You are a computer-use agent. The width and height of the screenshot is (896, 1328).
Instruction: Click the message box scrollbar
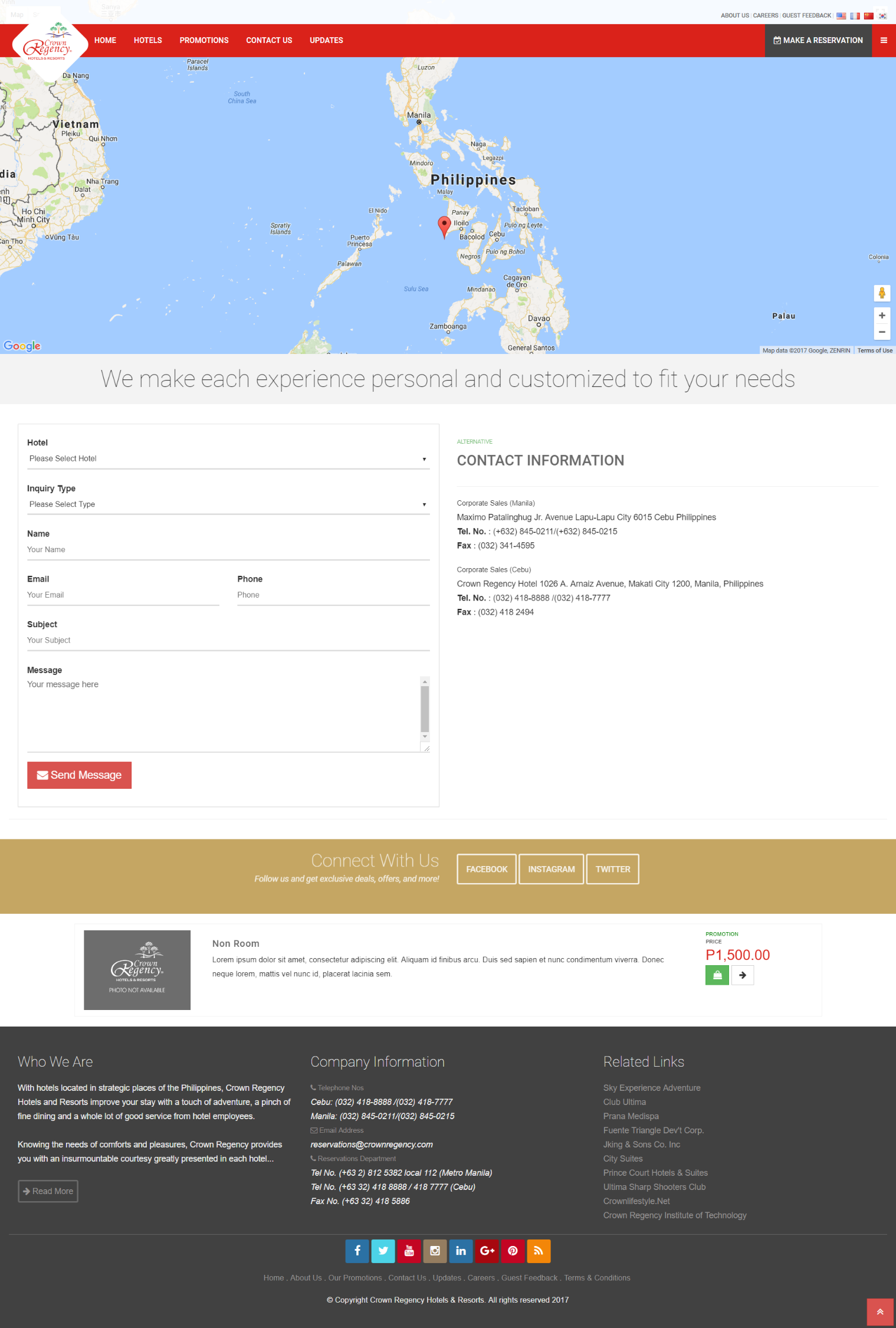(425, 709)
